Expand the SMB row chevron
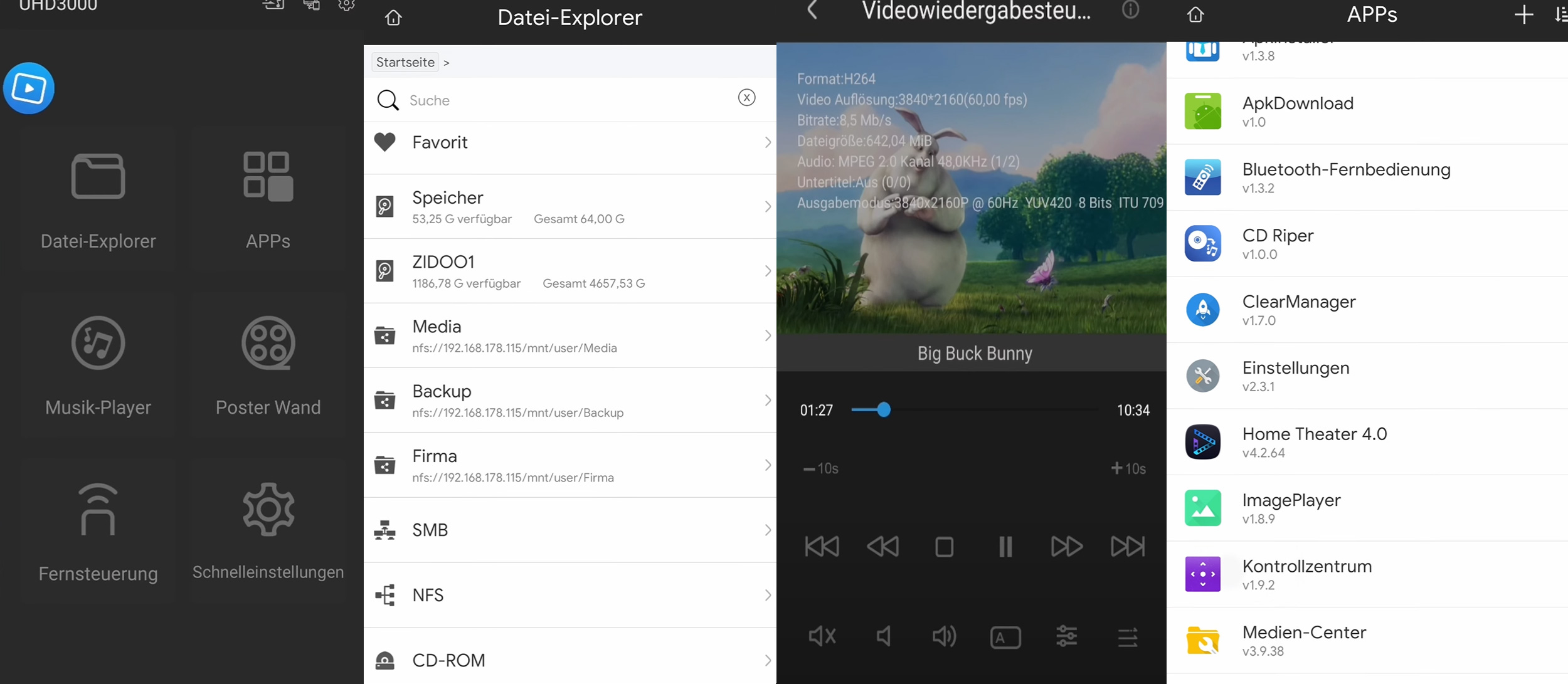The width and height of the screenshot is (1568, 684). pos(768,530)
